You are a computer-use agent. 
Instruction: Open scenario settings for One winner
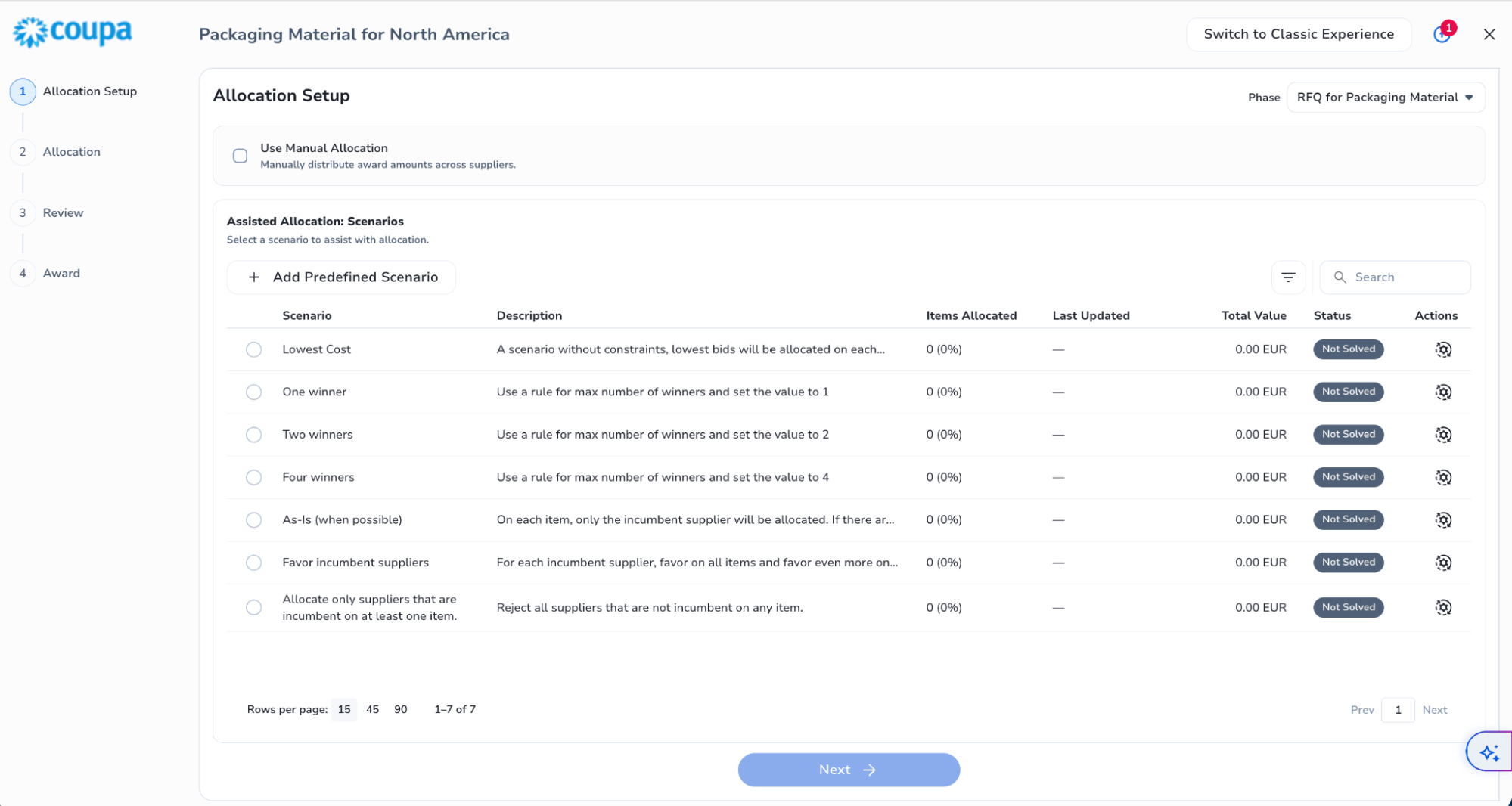[1443, 392]
